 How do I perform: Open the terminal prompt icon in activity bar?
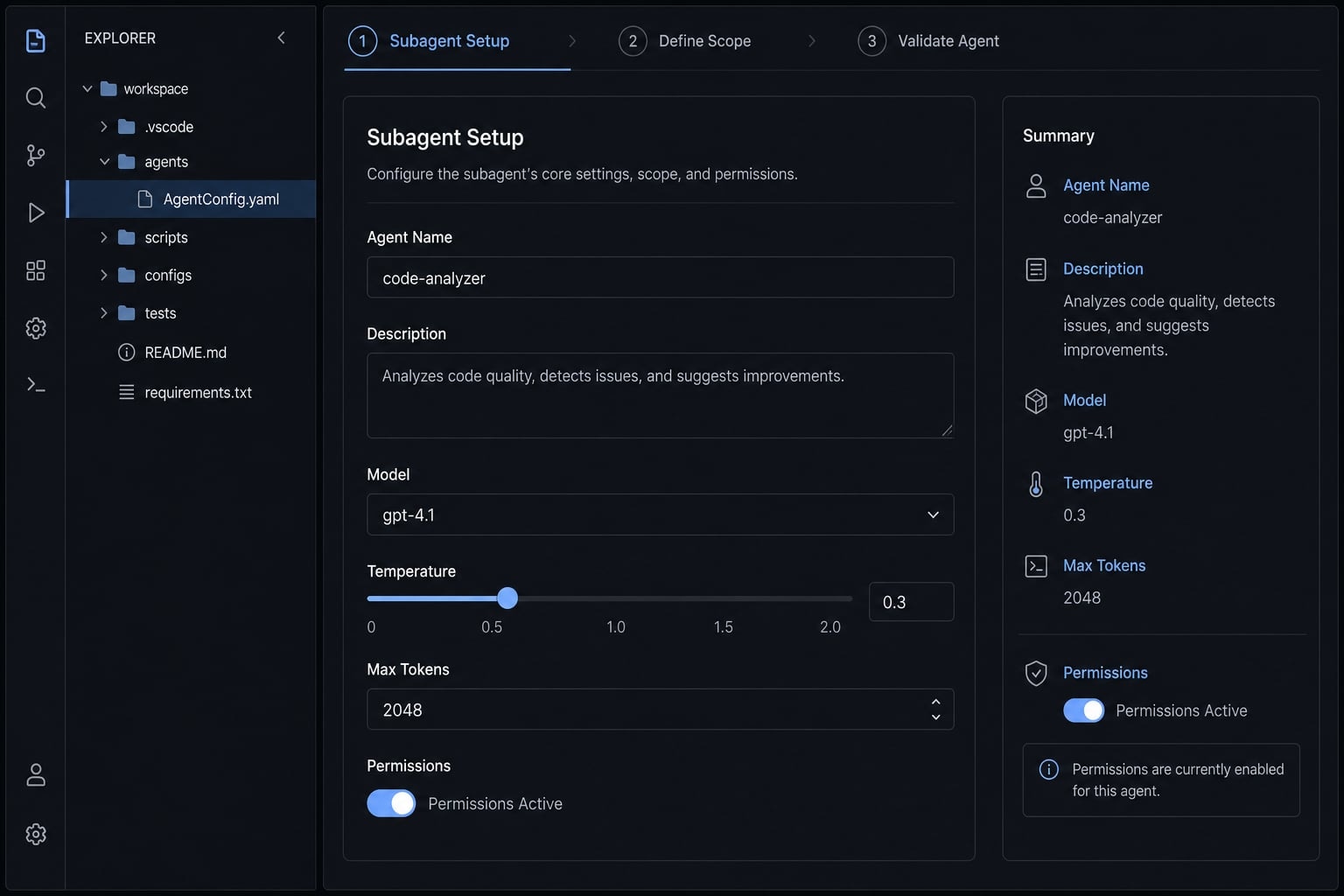click(x=35, y=385)
